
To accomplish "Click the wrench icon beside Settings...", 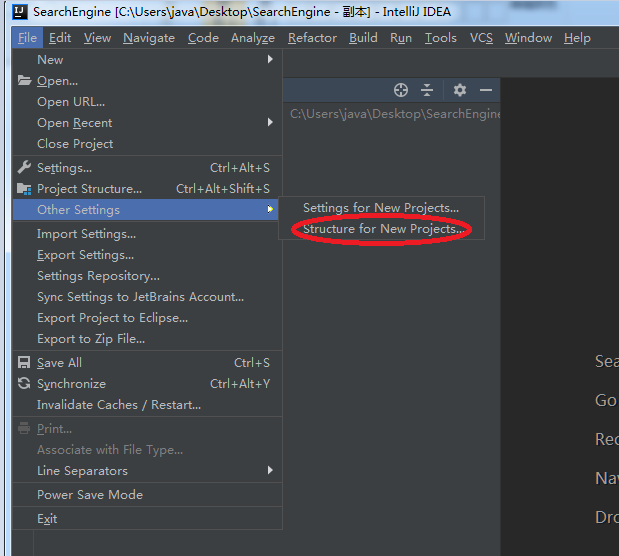I will pyautogui.click(x=24, y=167).
